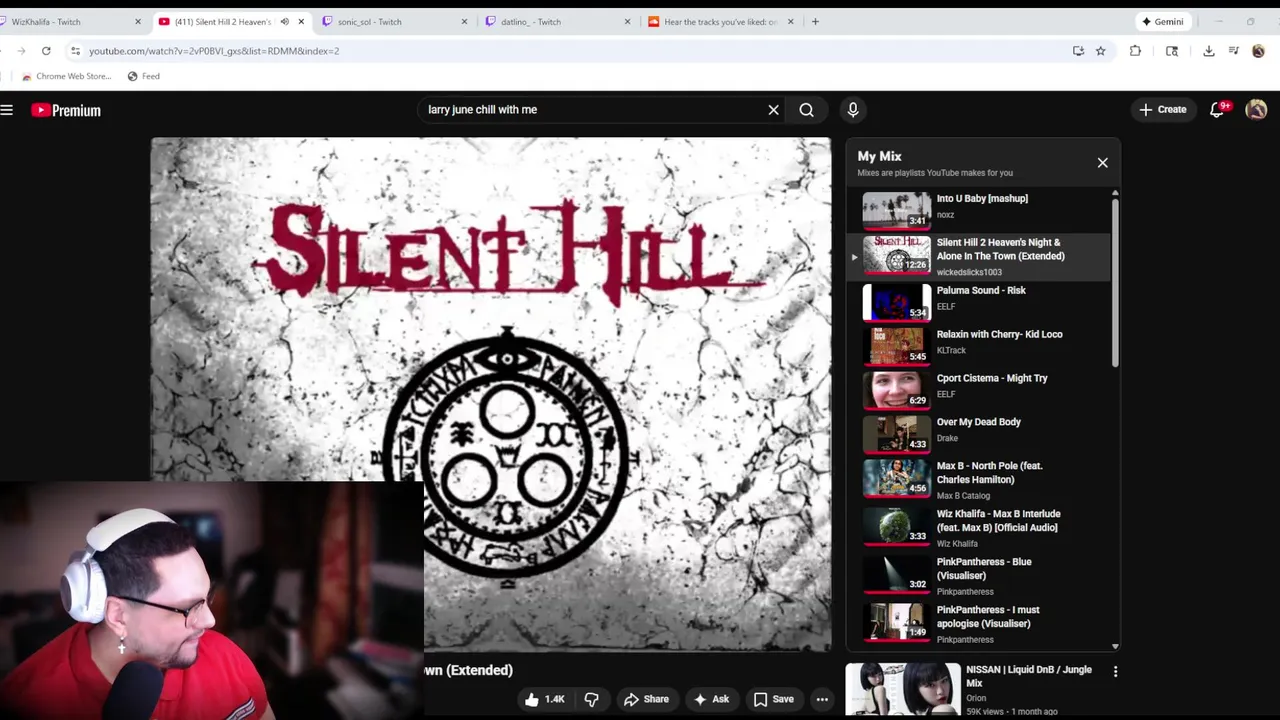The image size is (1280, 720).
Task: Open Chrome profile avatar
Action: [x=1258, y=51]
